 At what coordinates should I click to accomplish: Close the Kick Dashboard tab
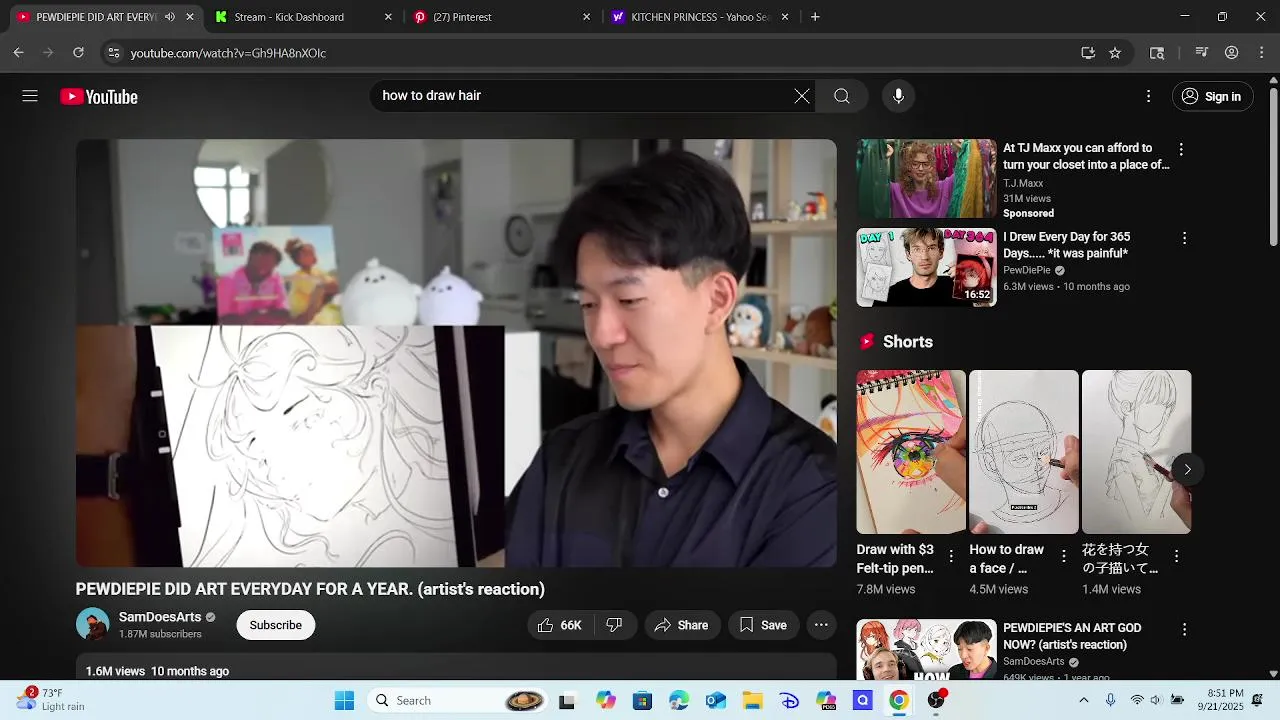(x=388, y=17)
